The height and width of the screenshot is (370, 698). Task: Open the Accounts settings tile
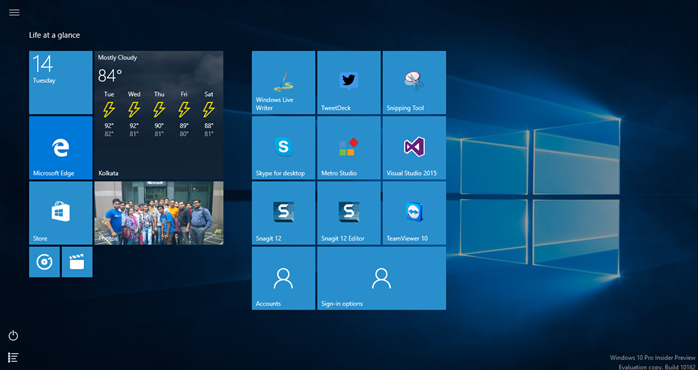(284, 278)
